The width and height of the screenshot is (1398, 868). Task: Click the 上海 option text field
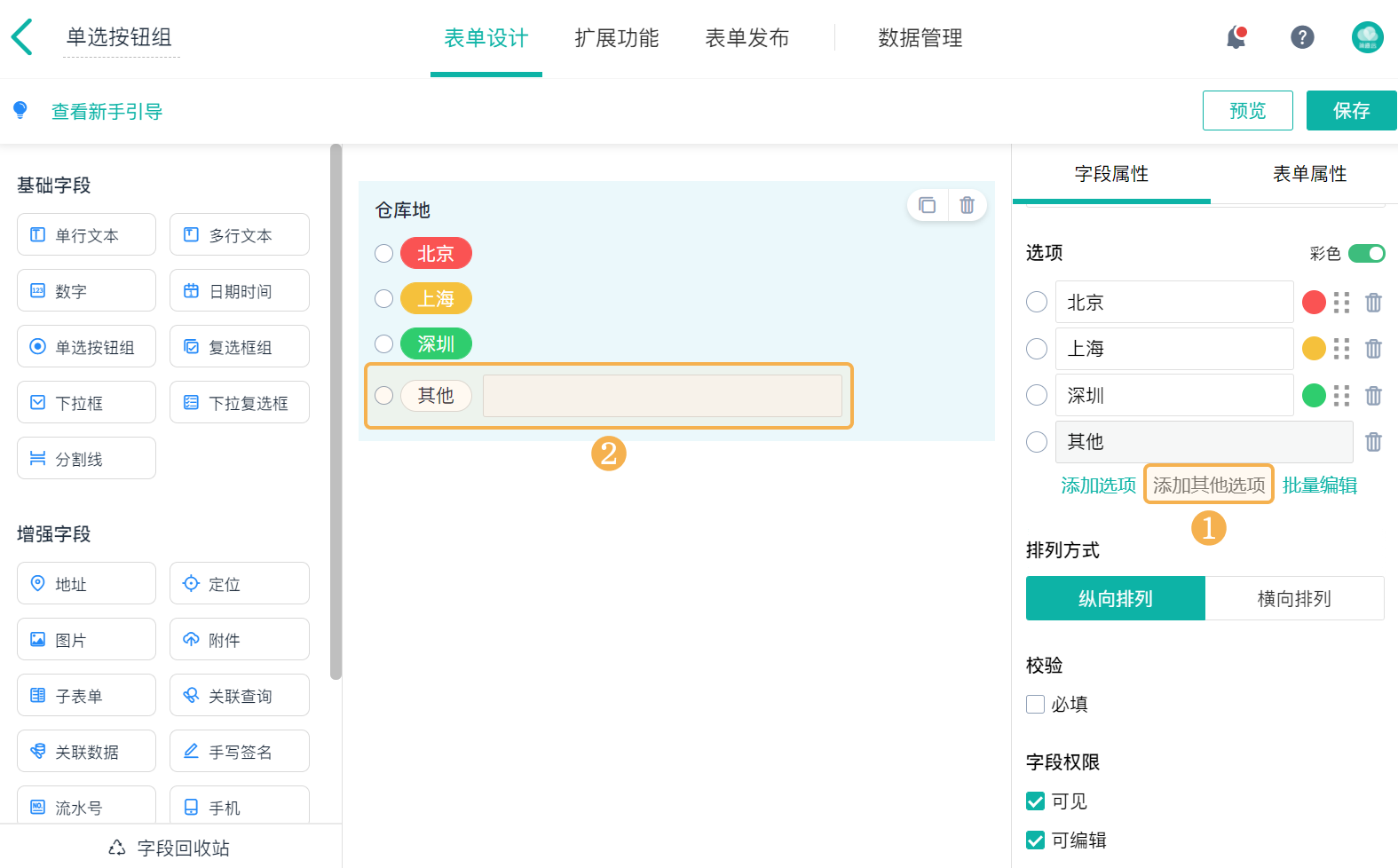pos(1173,349)
